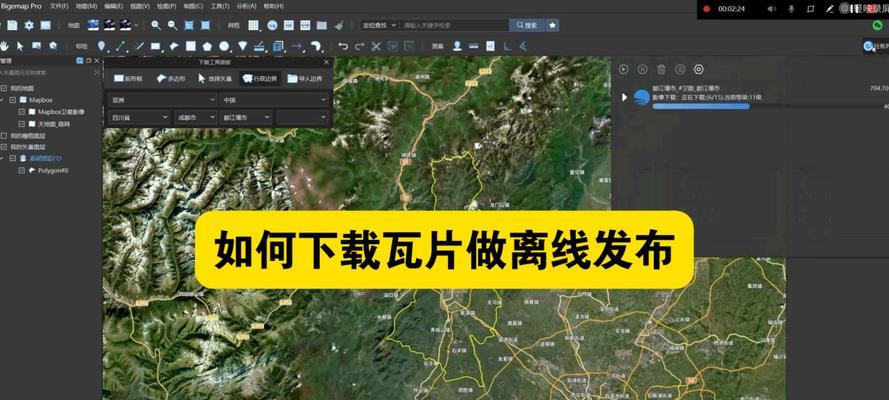The height and width of the screenshot is (400, 889).
Task: Choose the pentagon polygon drawing tool
Action: tap(208, 46)
